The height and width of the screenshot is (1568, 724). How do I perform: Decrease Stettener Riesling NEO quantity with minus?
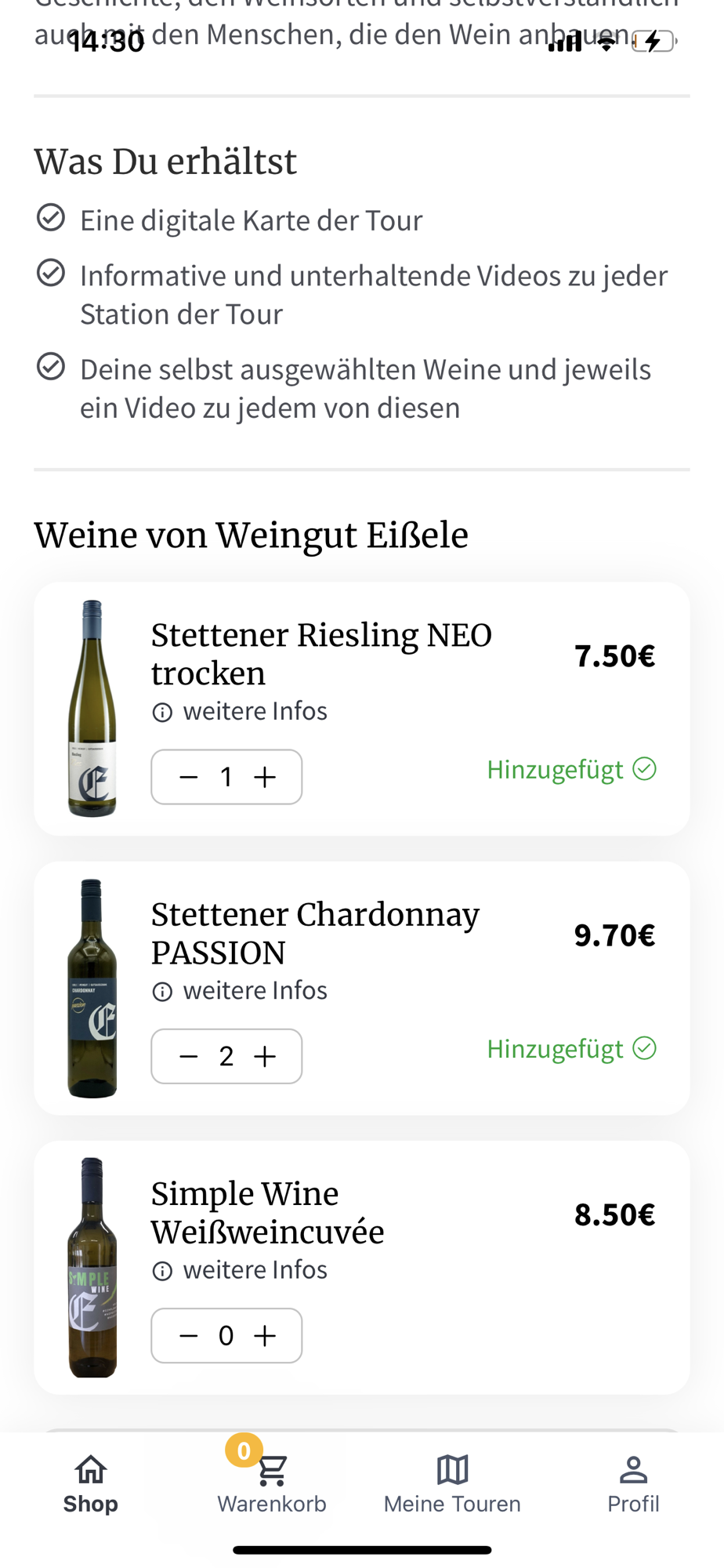(189, 777)
